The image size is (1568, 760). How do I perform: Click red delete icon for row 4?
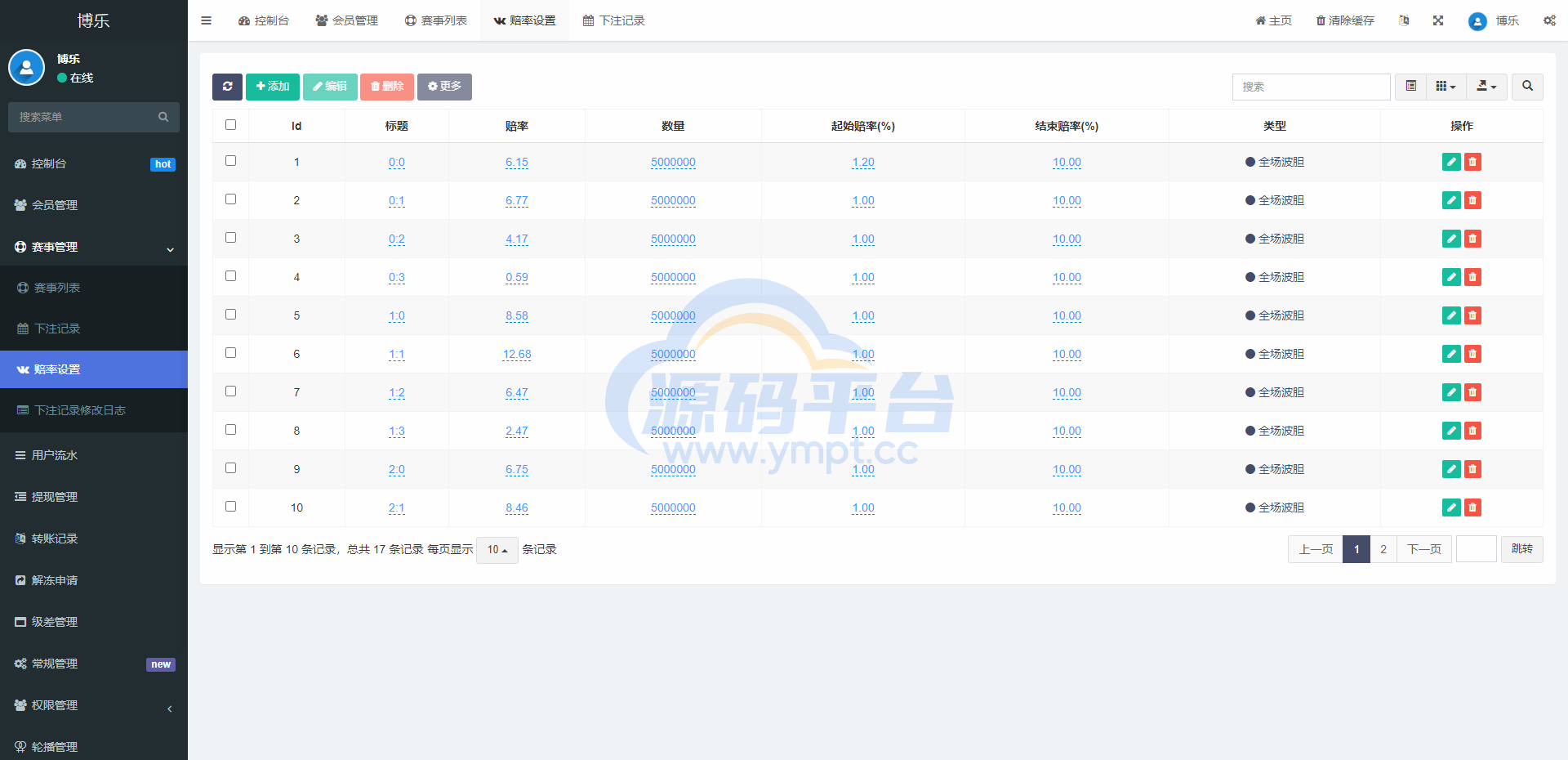[1472, 277]
